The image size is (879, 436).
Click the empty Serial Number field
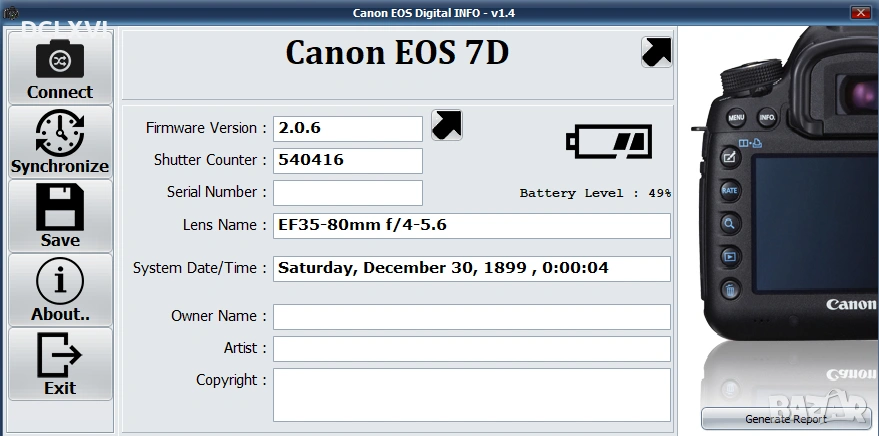tap(348, 192)
